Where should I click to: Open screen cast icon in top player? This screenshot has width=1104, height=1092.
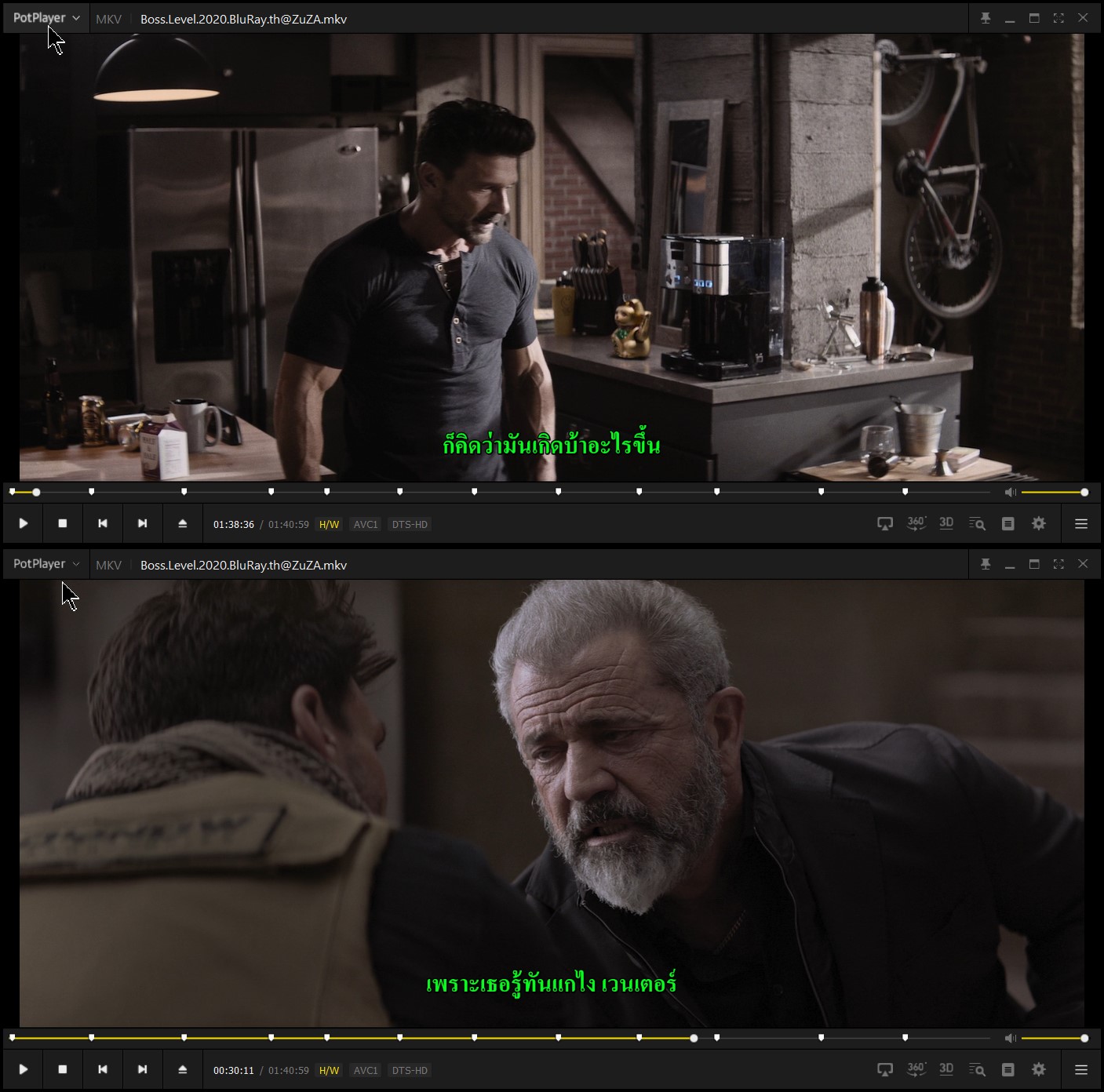pyautogui.click(x=885, y=523)
